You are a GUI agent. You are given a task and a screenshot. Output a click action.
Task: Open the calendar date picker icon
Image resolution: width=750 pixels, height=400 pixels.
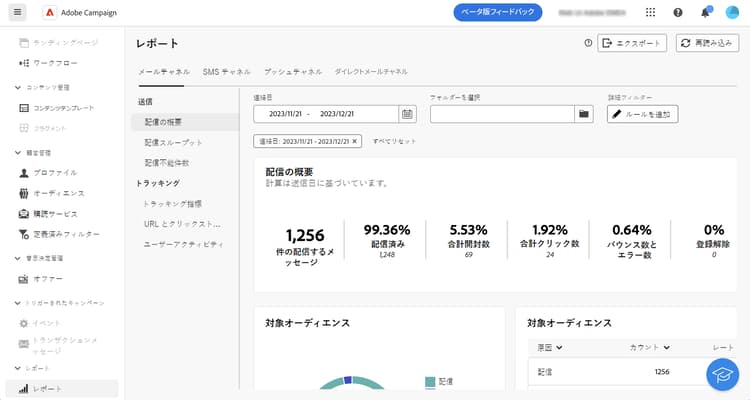(407, 114)
